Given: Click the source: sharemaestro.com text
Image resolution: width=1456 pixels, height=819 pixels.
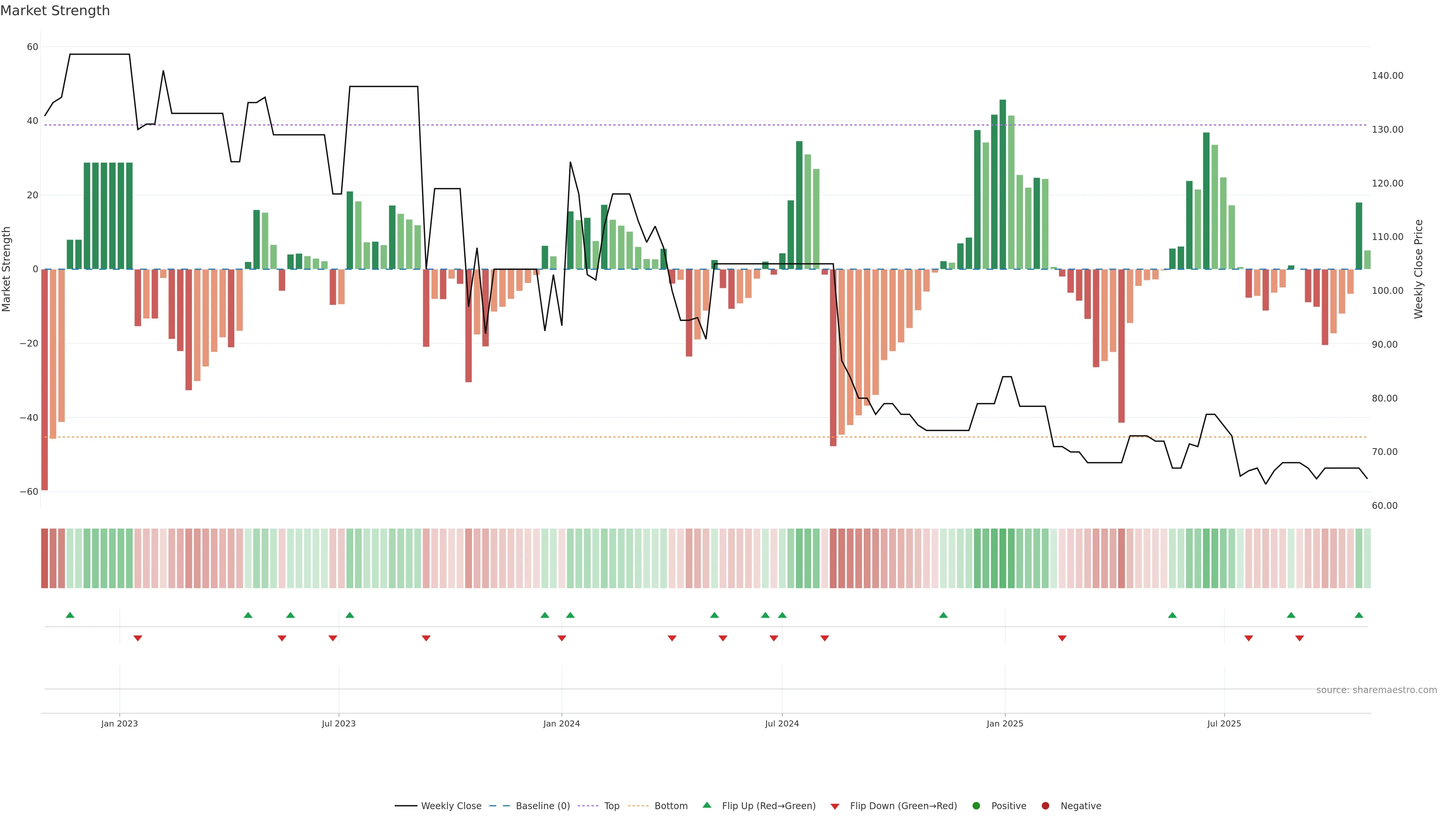Looking at the screenshot, I should 1376,690.
